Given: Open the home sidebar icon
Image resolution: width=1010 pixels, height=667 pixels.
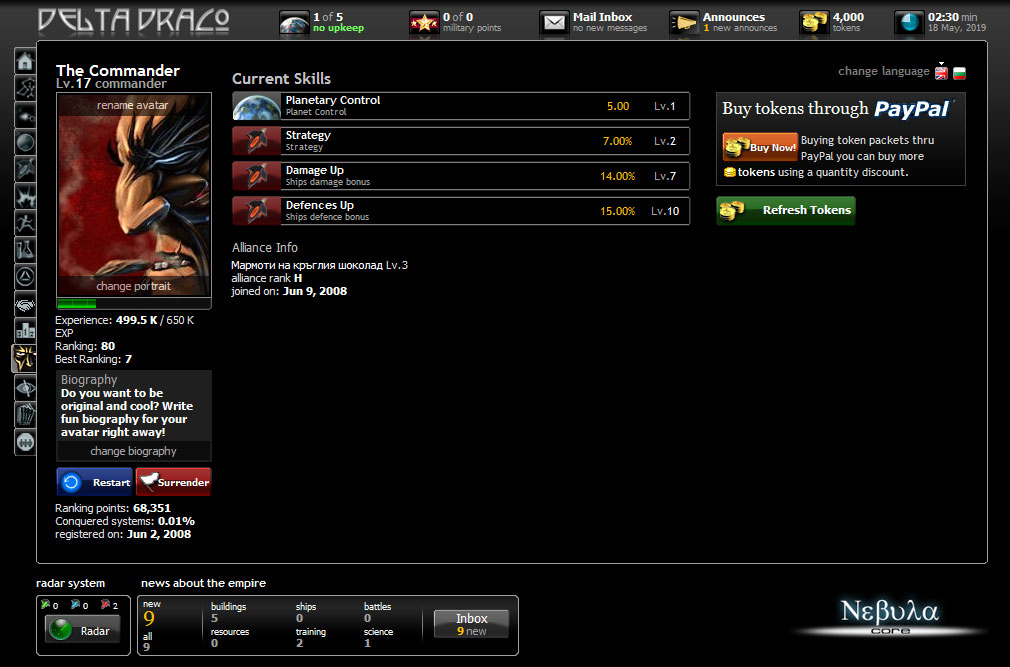Looking at the screenshot, I should pos(25,61).
